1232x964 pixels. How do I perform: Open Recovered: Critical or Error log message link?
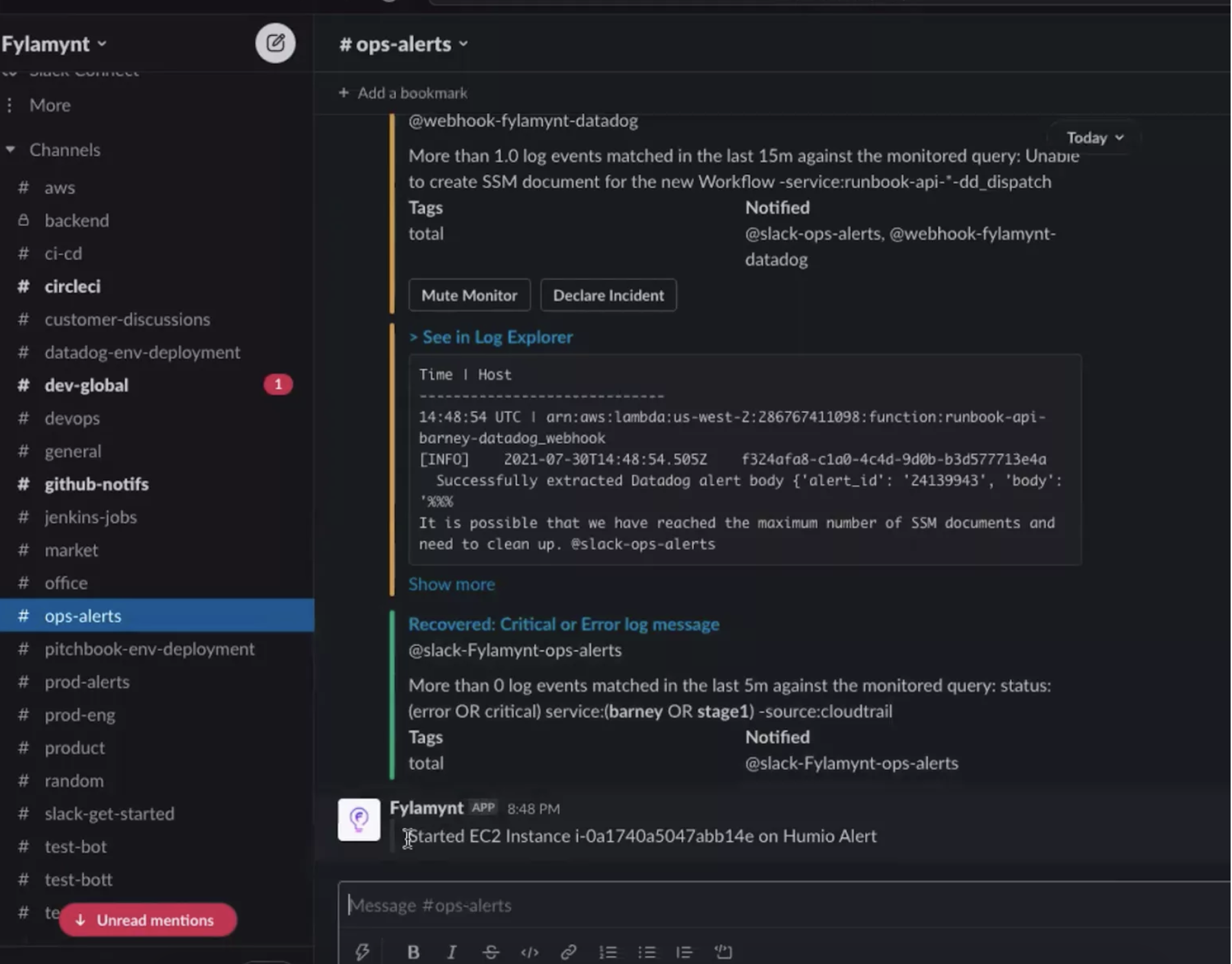coord(564,624)
